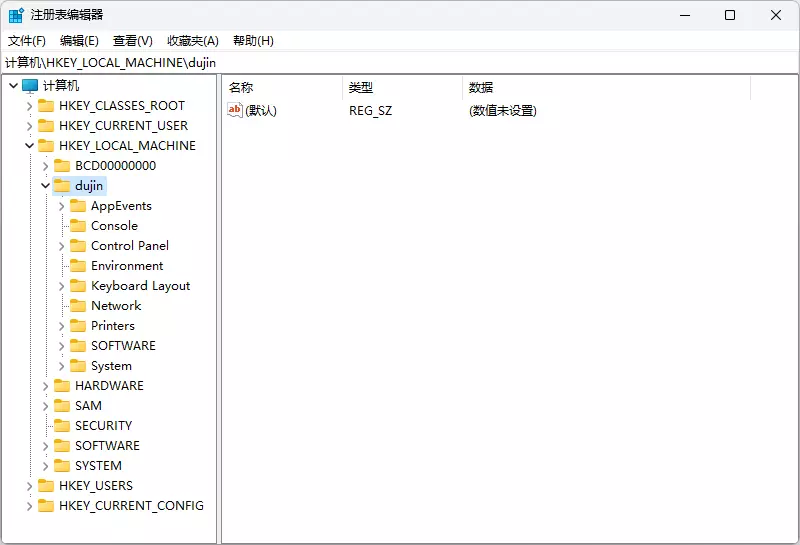Viewport: 800px width, 545px height.
Task: Select the Console tree label
Action: pos(114,226)
